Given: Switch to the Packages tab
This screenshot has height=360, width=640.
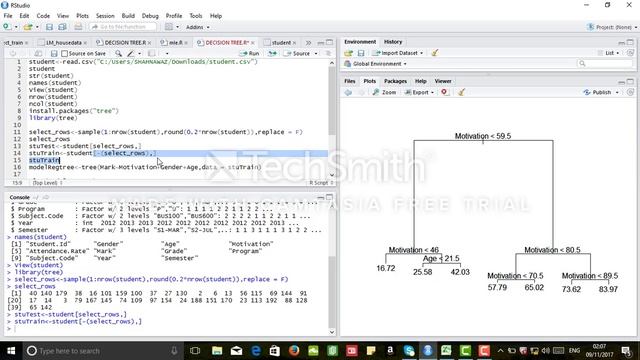Looking at the screenshot, I should 396,81.
